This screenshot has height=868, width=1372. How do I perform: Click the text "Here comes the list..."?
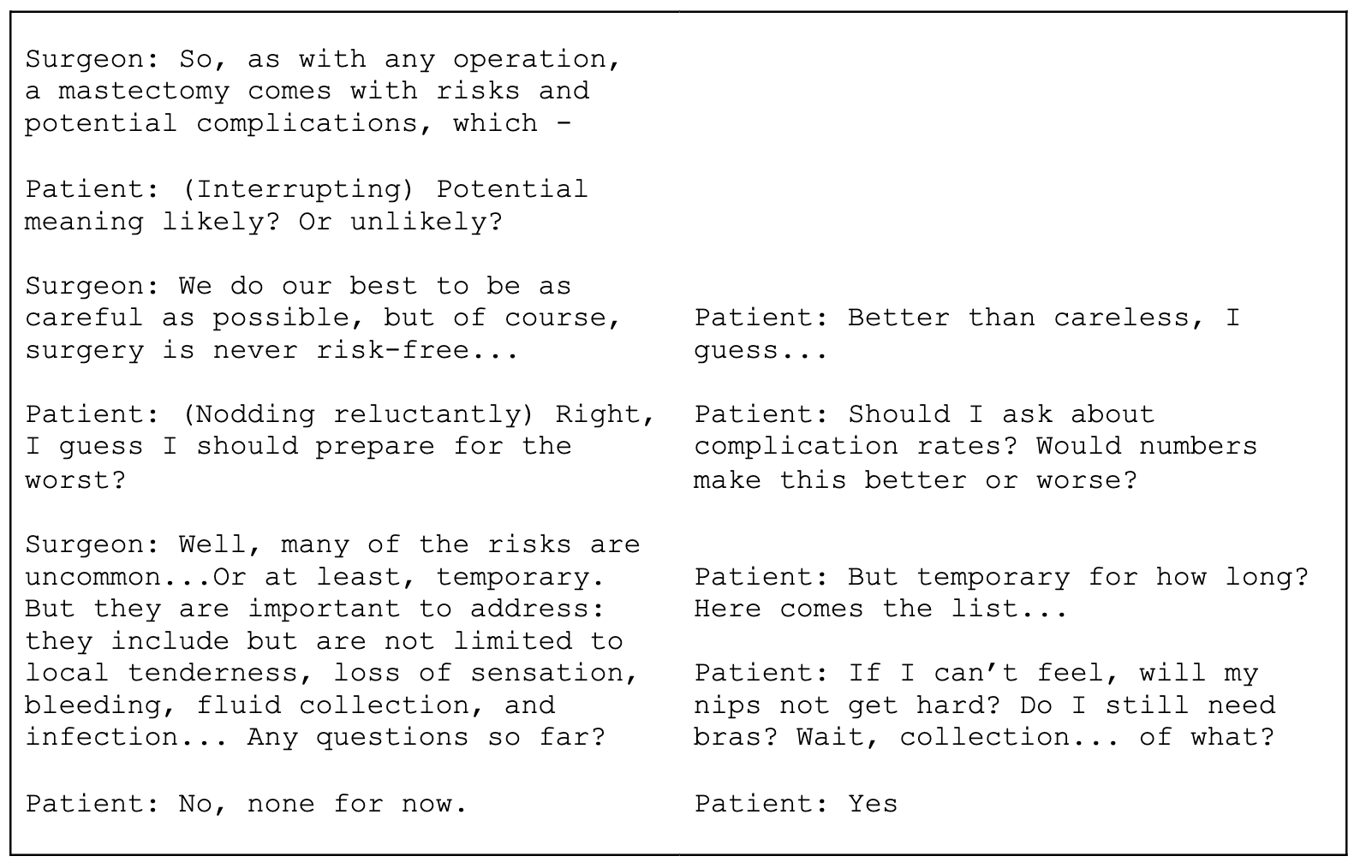coord(881,609)
